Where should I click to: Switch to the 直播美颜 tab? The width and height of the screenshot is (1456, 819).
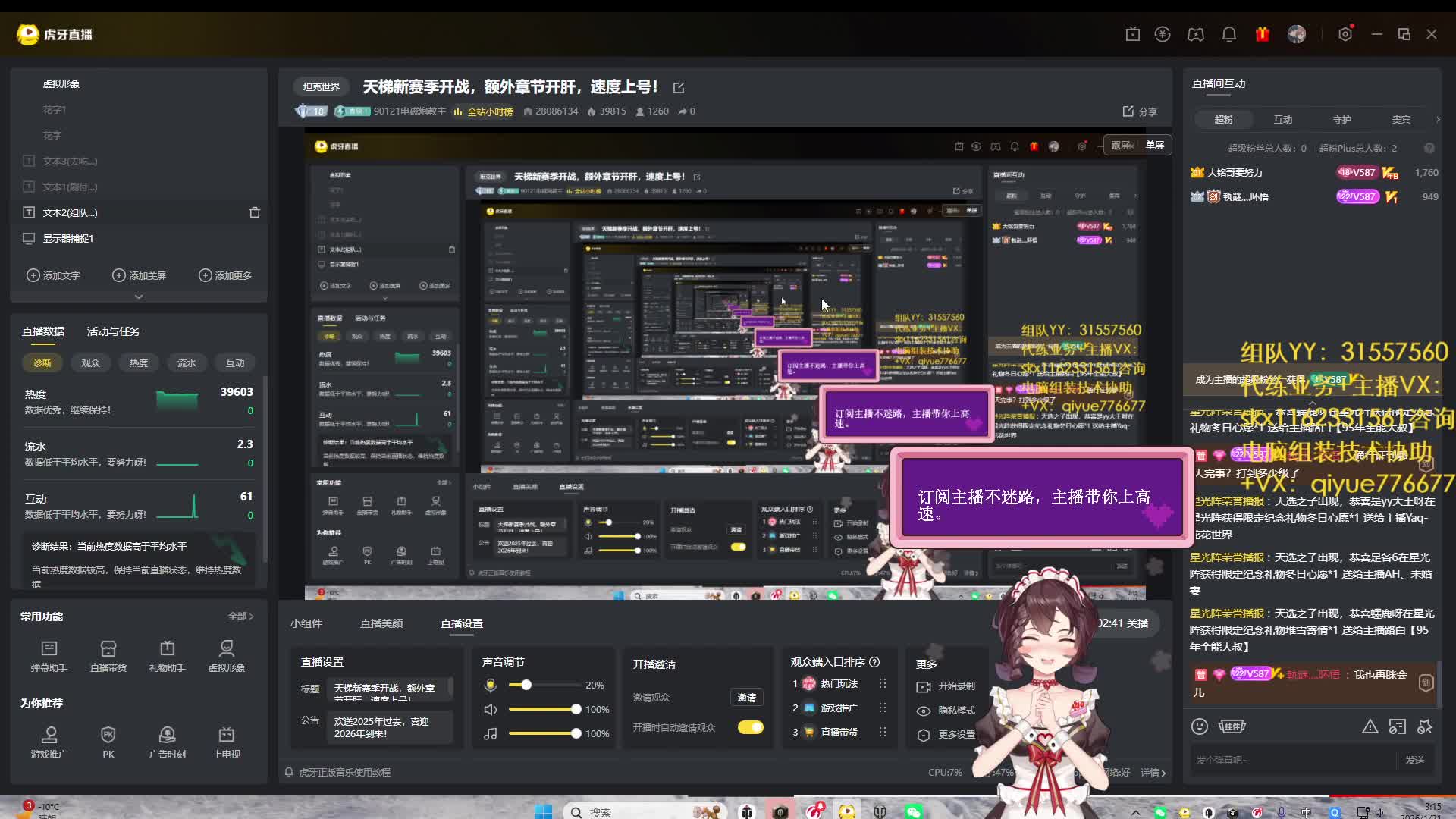click(x=381, y=623)
